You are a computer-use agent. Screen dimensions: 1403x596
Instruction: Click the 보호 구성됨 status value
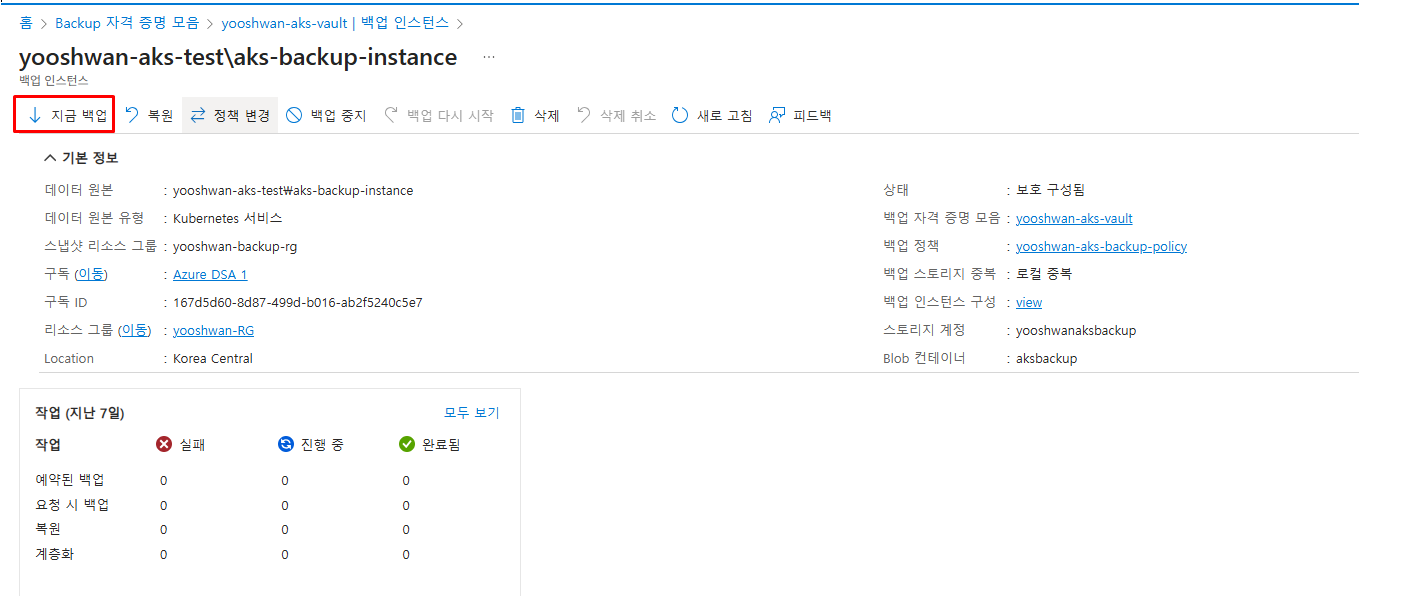pos(1051,190)
